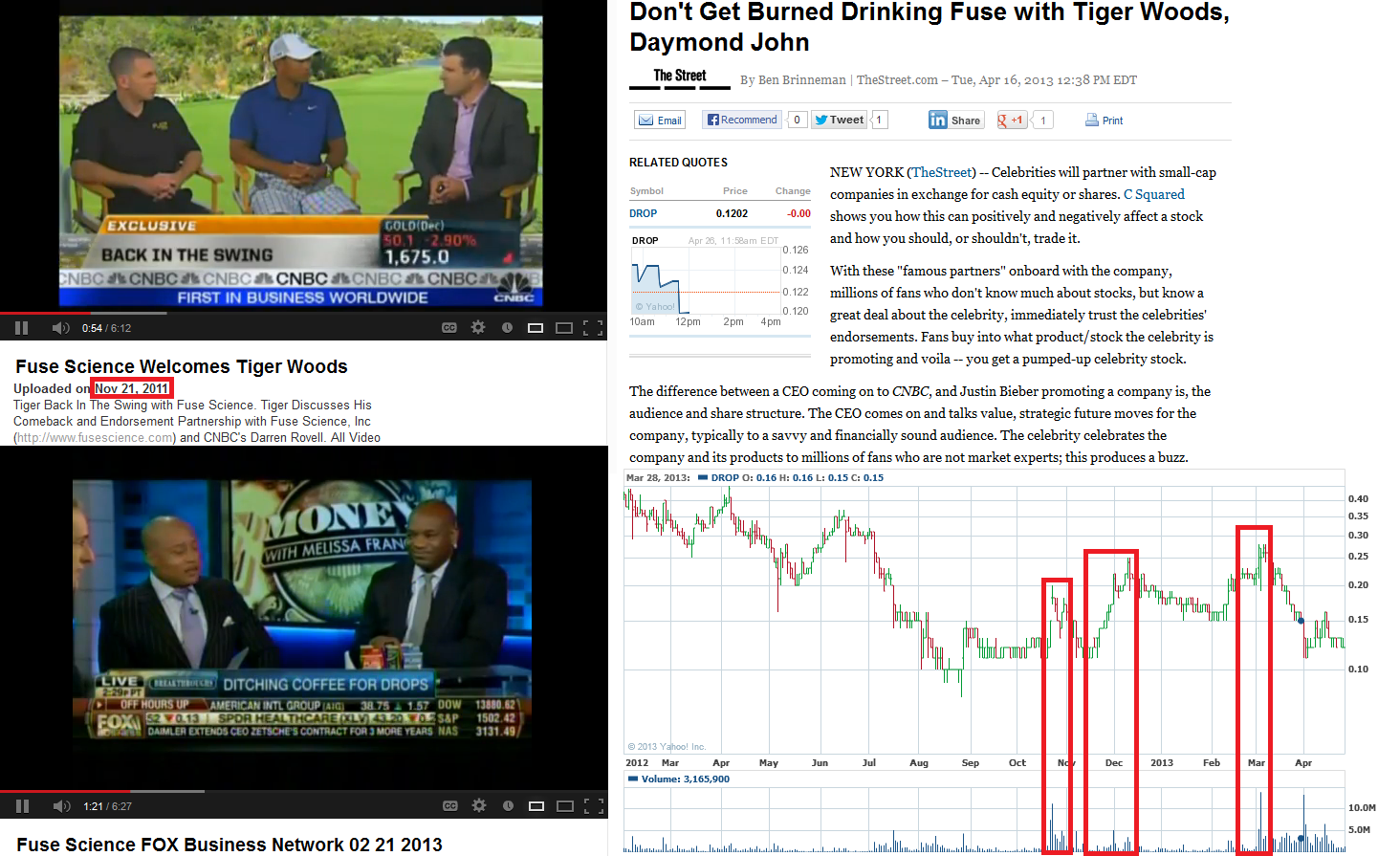This screenshot has height=856, width=1400.
Task: Click the Twitter Tweet button
Action: pyautogui.click(x=840, y=120)
